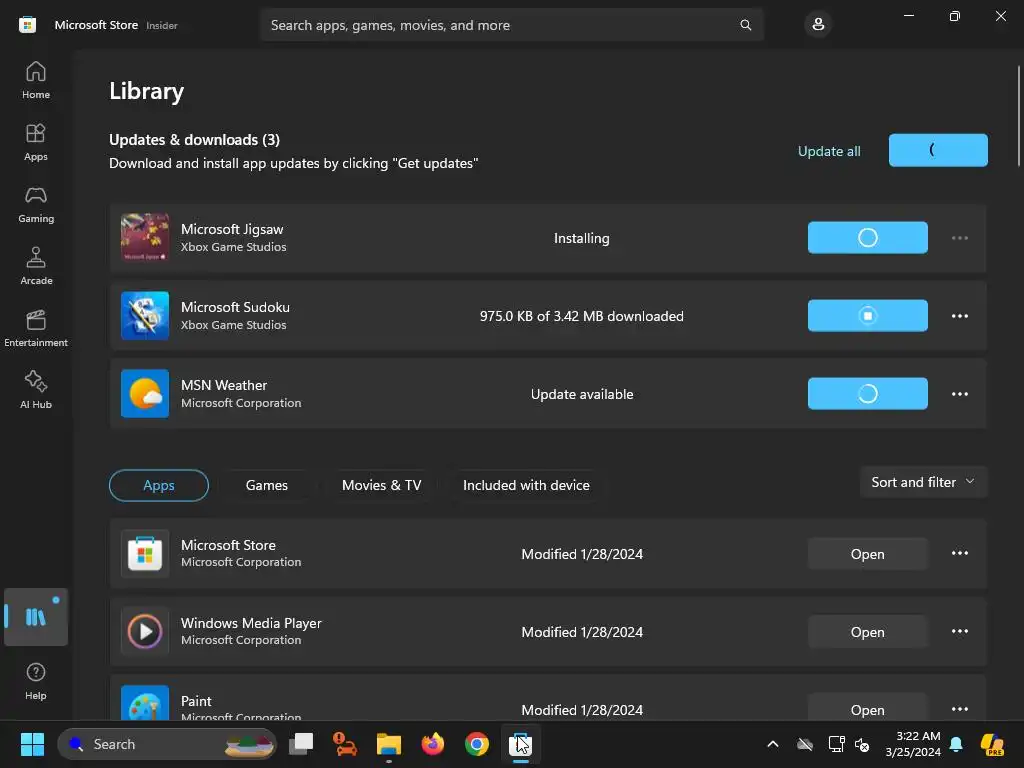Click the search magnifier icon
The width and height of the screenshot is (1024, 768).
tap(745, 25)
